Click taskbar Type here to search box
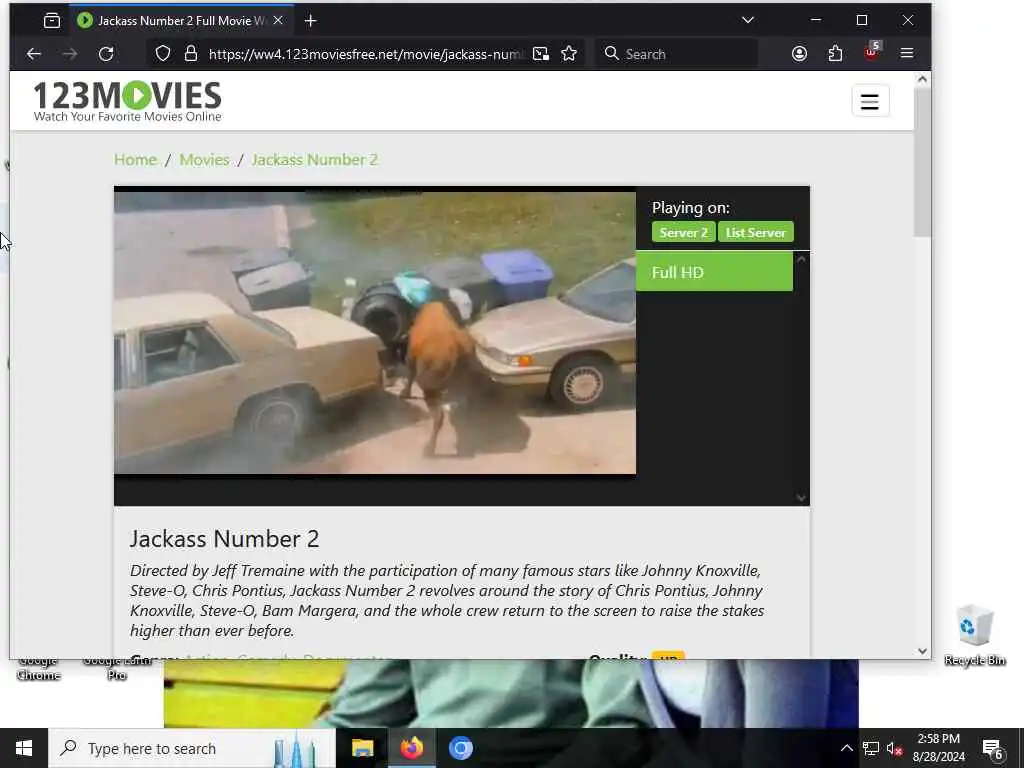This screenshot has height=768, width=1024. point(192,748)
